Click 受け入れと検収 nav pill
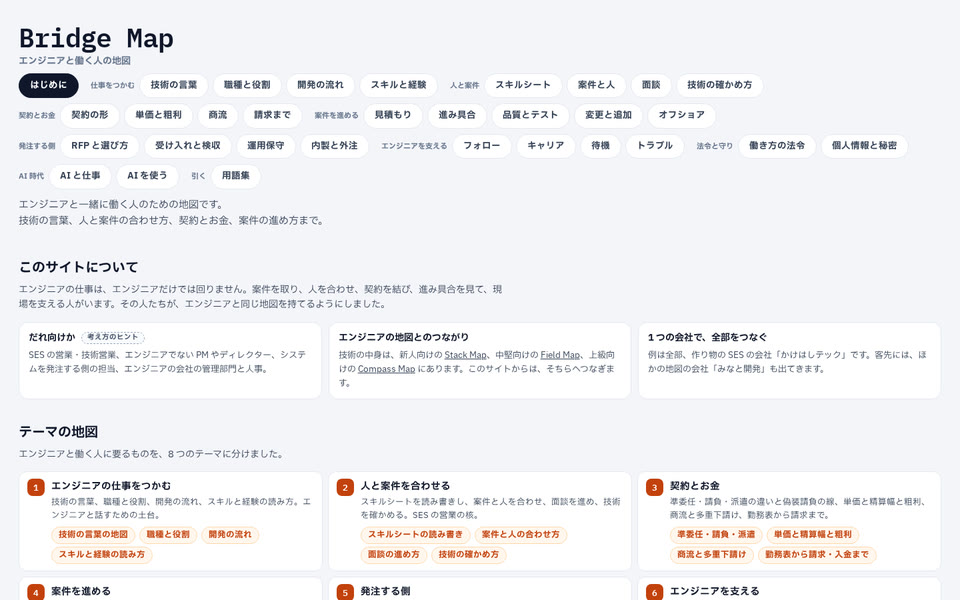The width and height of the screenshot is (960, 600). point(188,146)
